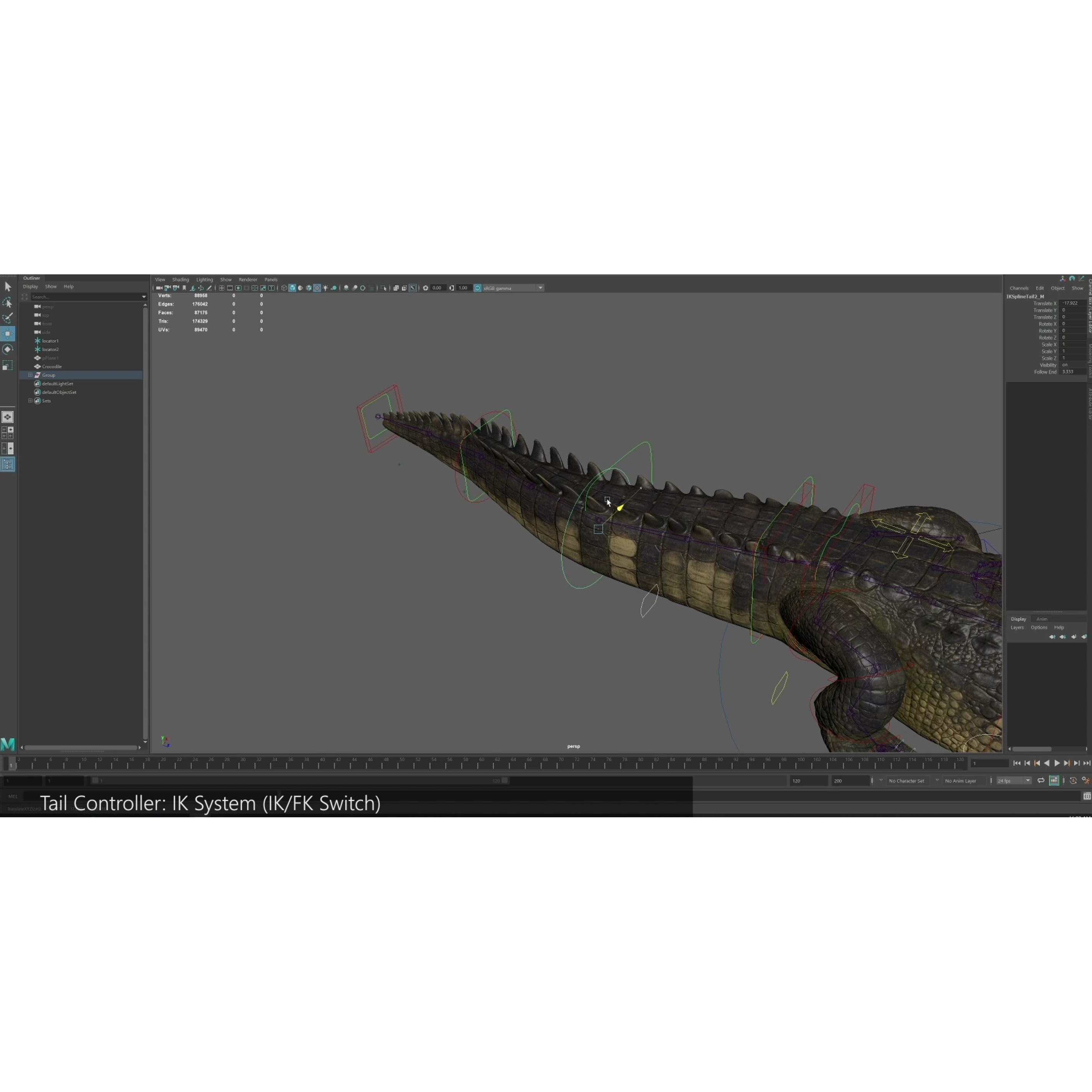Click the Move layer up icon

1052,637
